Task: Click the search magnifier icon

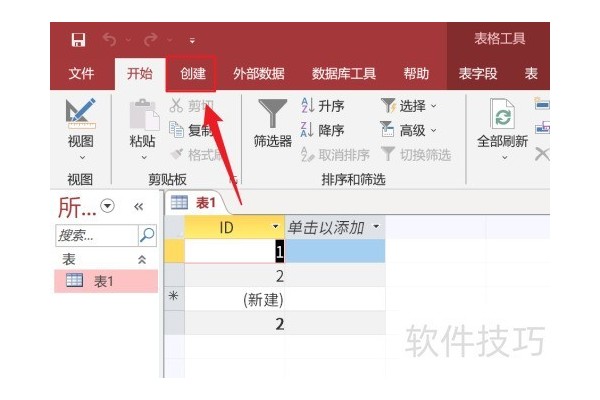Action: pyautogui.click(x=147, y=235)
